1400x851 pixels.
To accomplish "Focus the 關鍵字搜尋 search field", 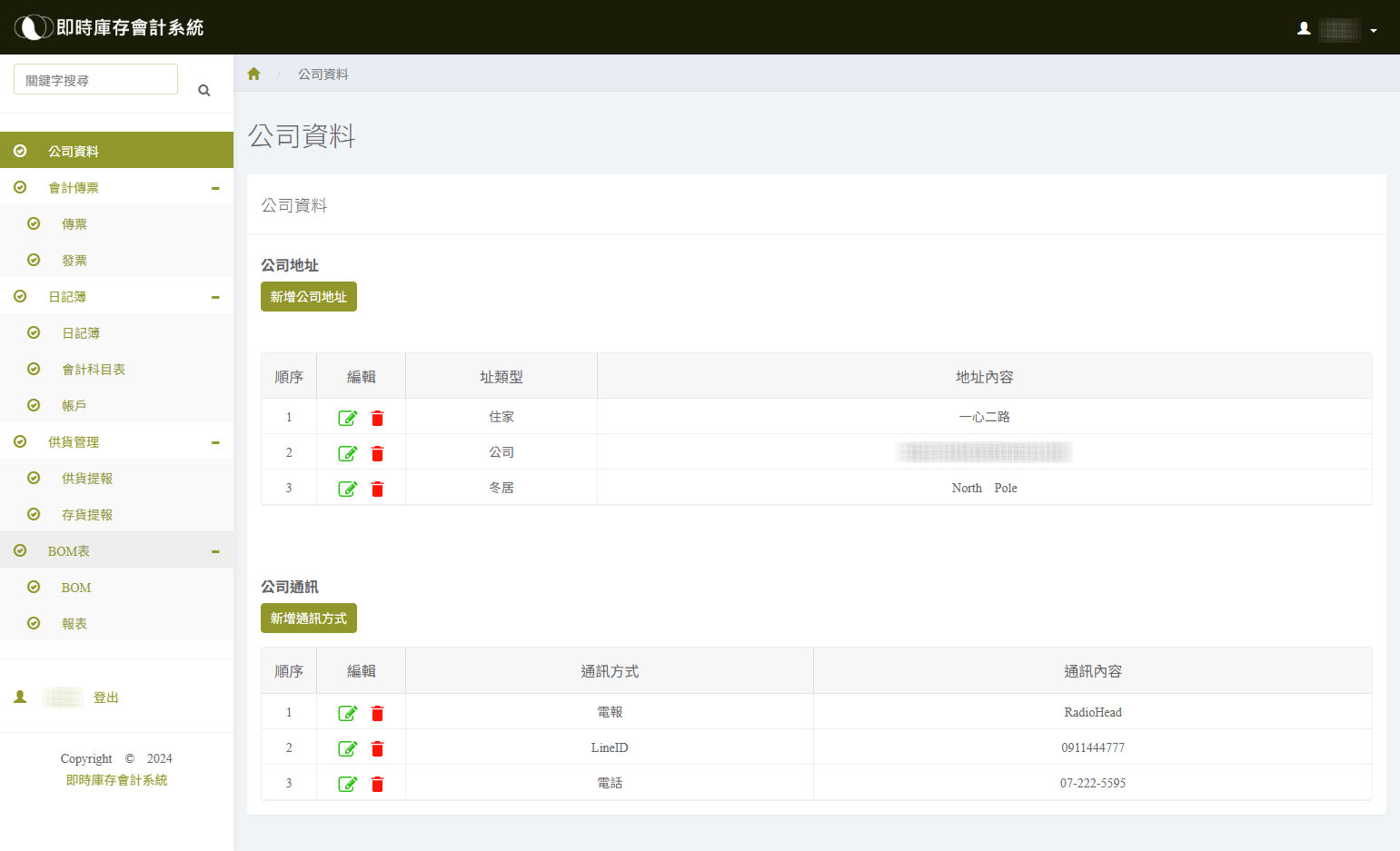I will (95, 79).
